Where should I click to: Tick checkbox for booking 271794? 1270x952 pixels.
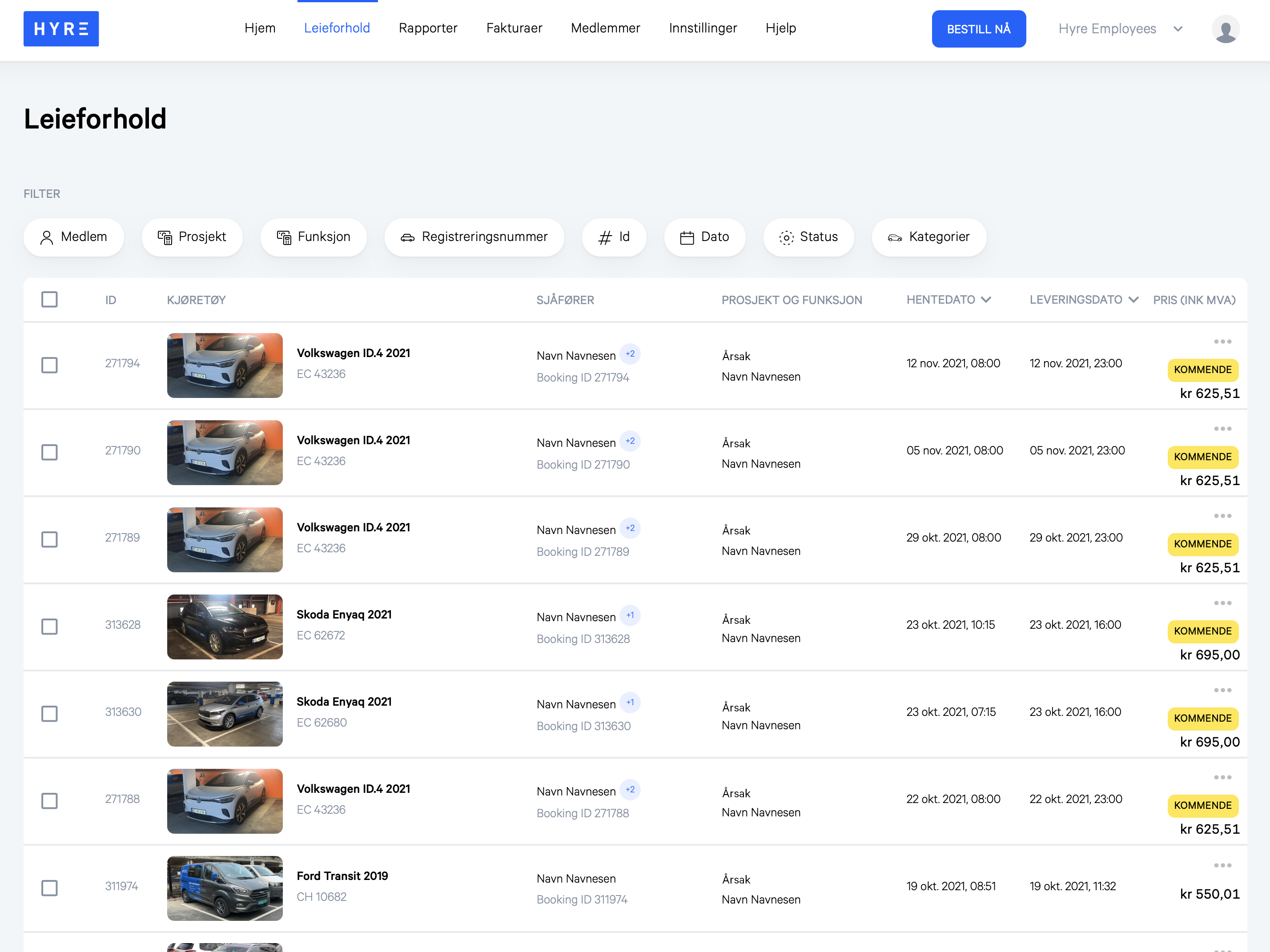click(49, 365)
